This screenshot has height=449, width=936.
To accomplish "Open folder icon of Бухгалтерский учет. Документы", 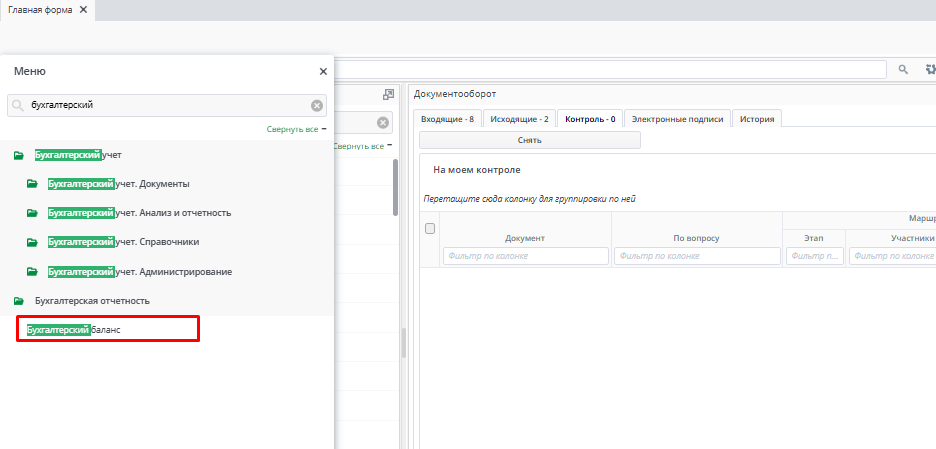I will 32,184.
